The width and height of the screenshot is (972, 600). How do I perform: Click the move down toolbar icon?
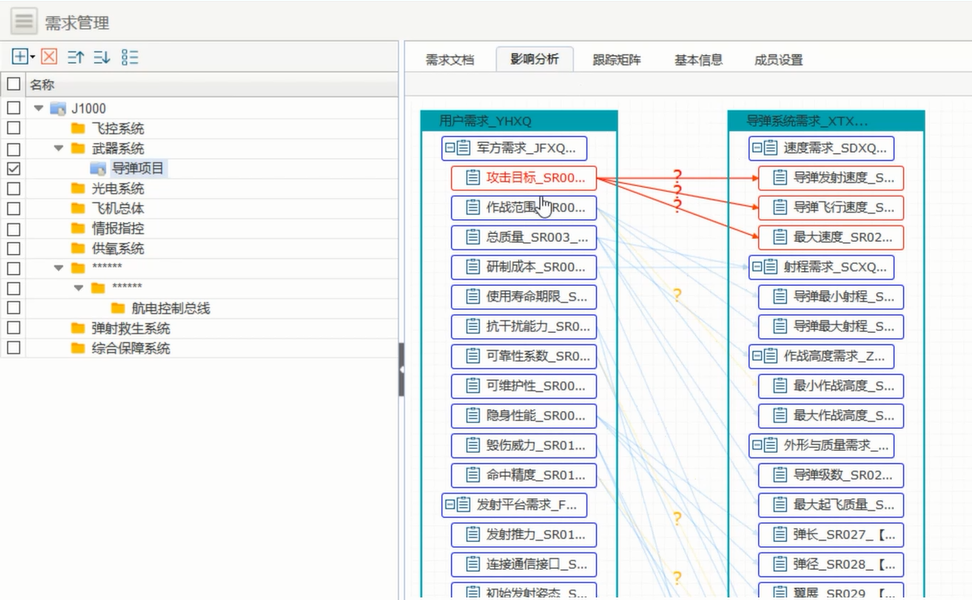coord(102,57)
